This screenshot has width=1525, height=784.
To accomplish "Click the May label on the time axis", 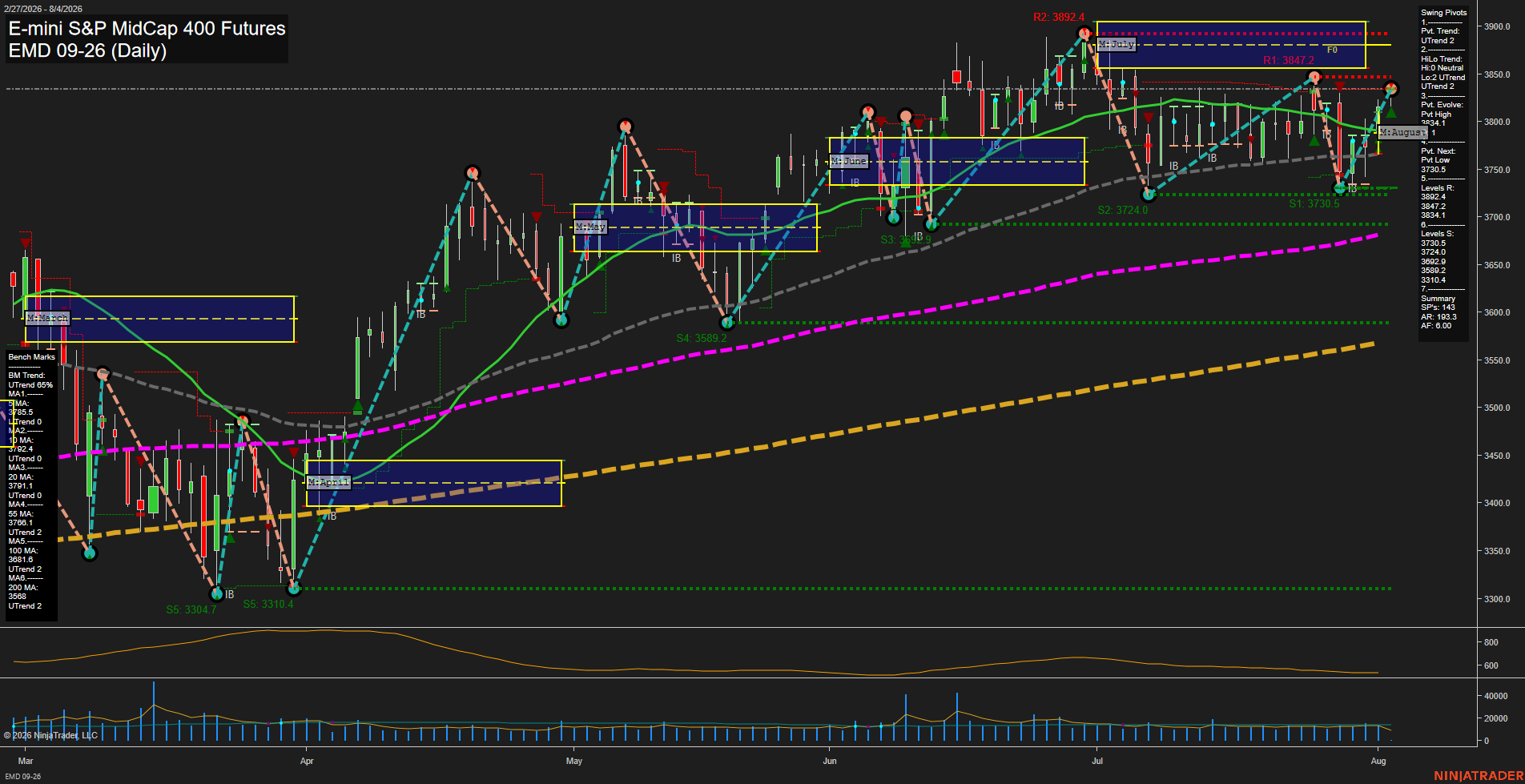I will coord(574,761).
